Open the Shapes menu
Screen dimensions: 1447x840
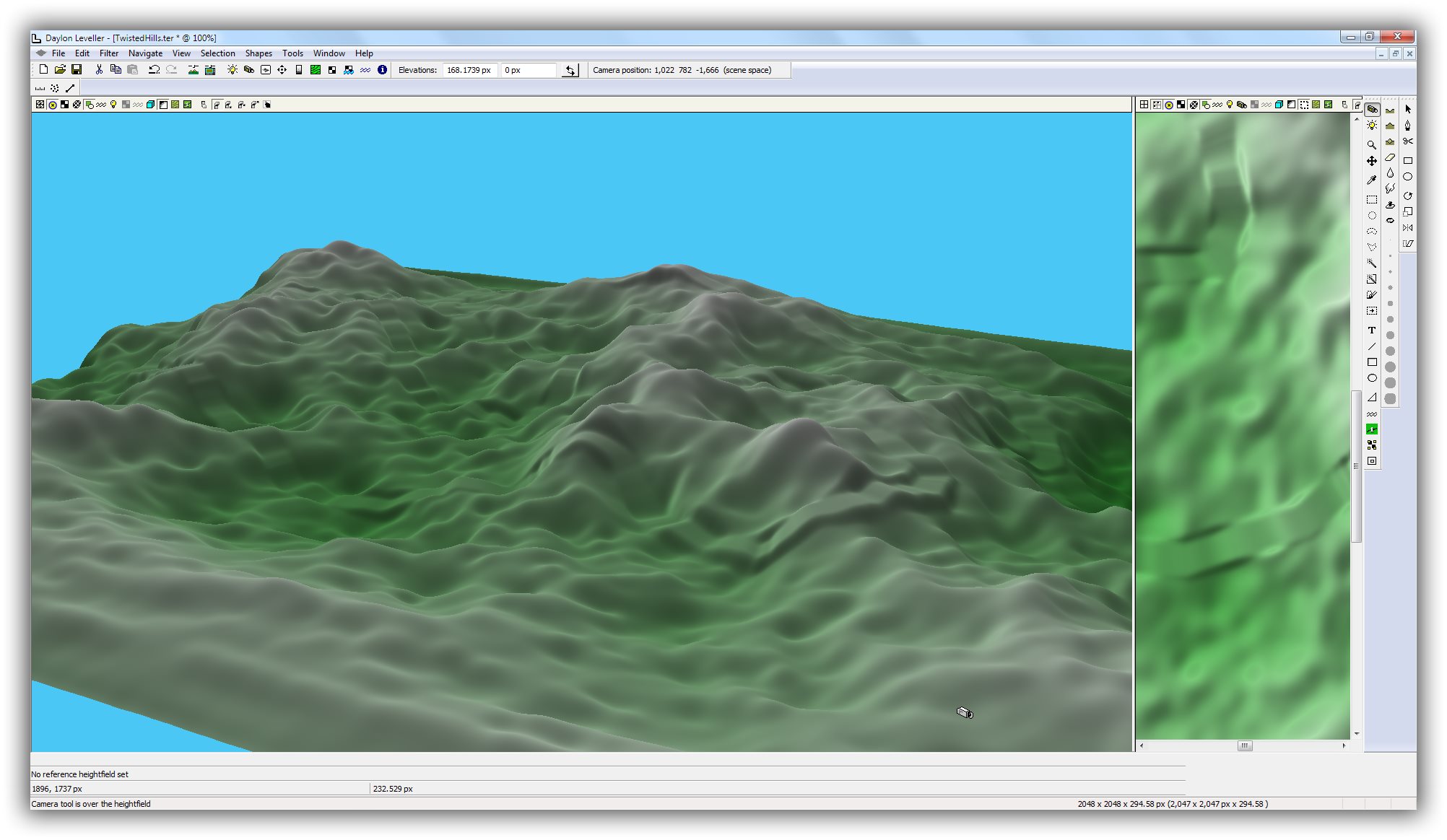click(x=258, y=53)
